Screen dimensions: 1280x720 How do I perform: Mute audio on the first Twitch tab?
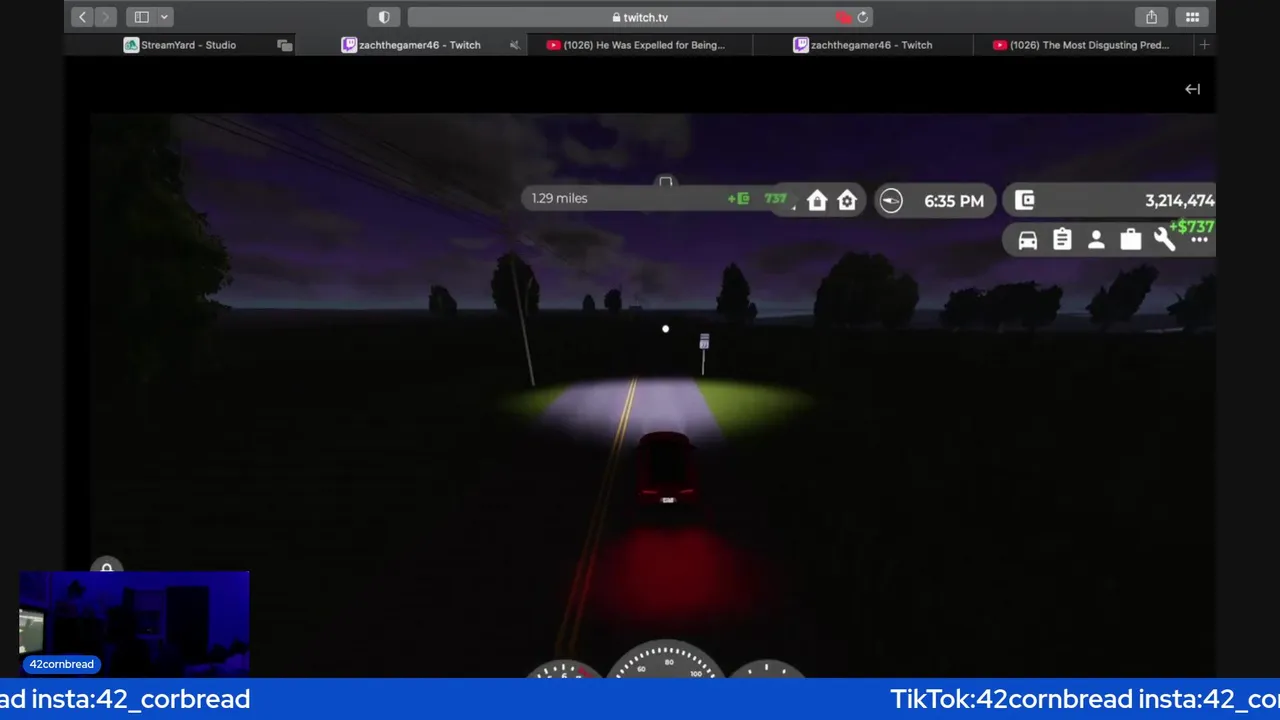click(515, 45)
